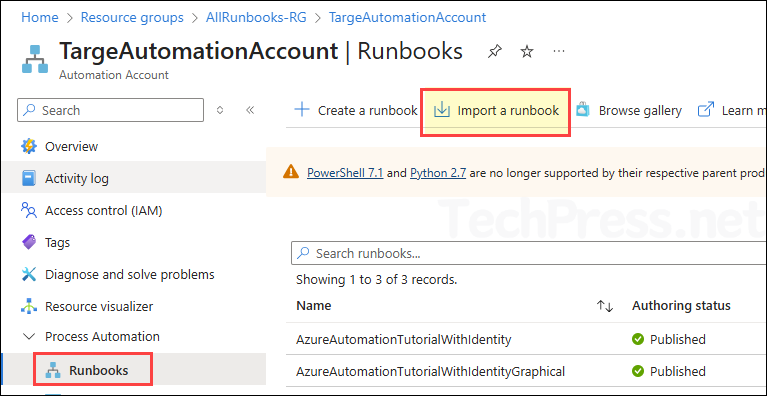Image resolution: width=767 pixels, height=396 pixels.
Task: Open the Resource groups breadcrumb
Action: tap(132, 18)
